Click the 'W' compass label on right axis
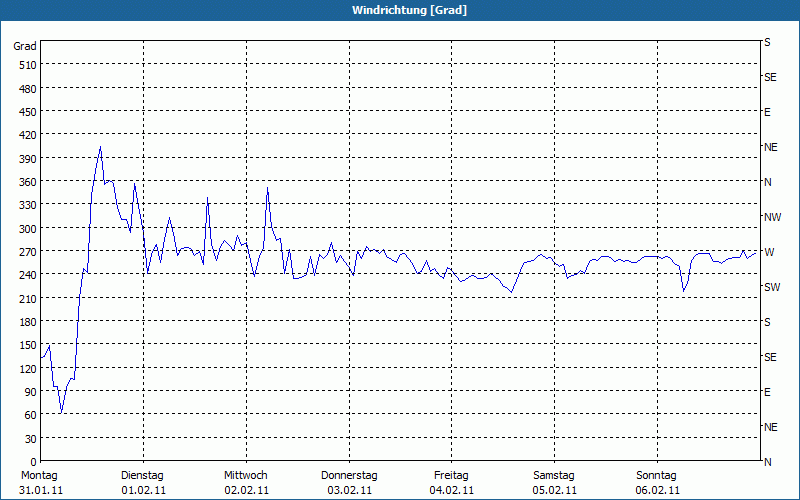 point(769,252)
